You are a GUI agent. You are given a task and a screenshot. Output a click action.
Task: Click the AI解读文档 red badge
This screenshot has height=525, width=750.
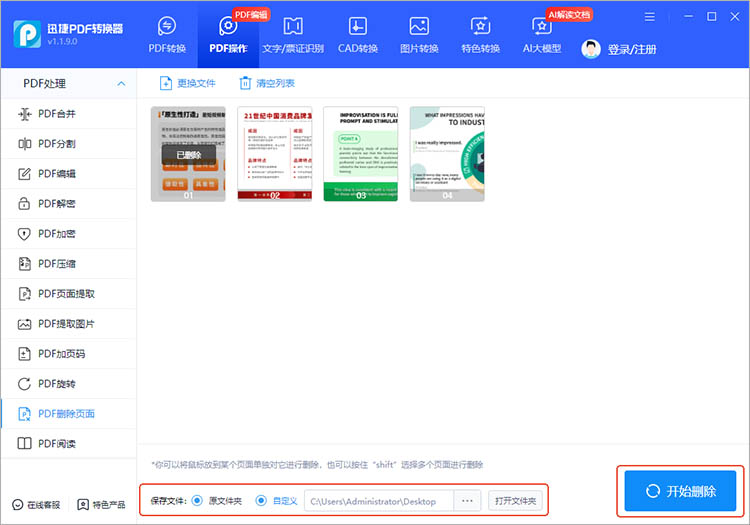point(569,15)
